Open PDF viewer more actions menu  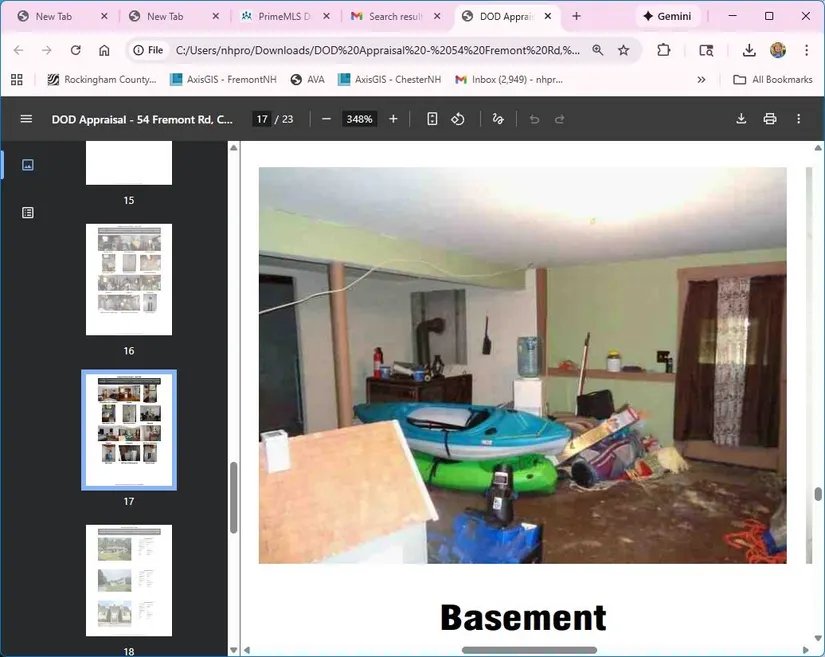point(798,119)
